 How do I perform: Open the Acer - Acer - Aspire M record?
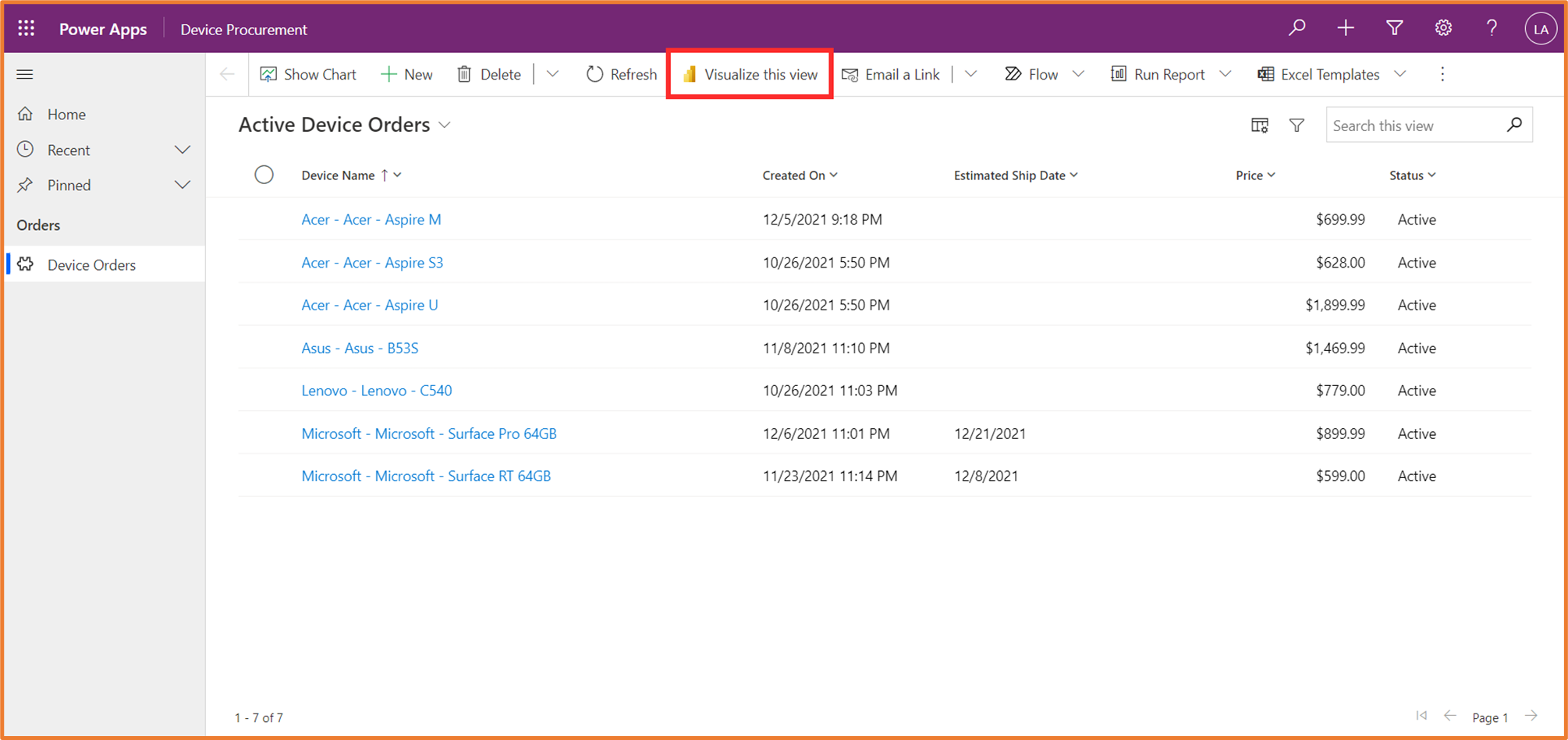coord(371,219)
